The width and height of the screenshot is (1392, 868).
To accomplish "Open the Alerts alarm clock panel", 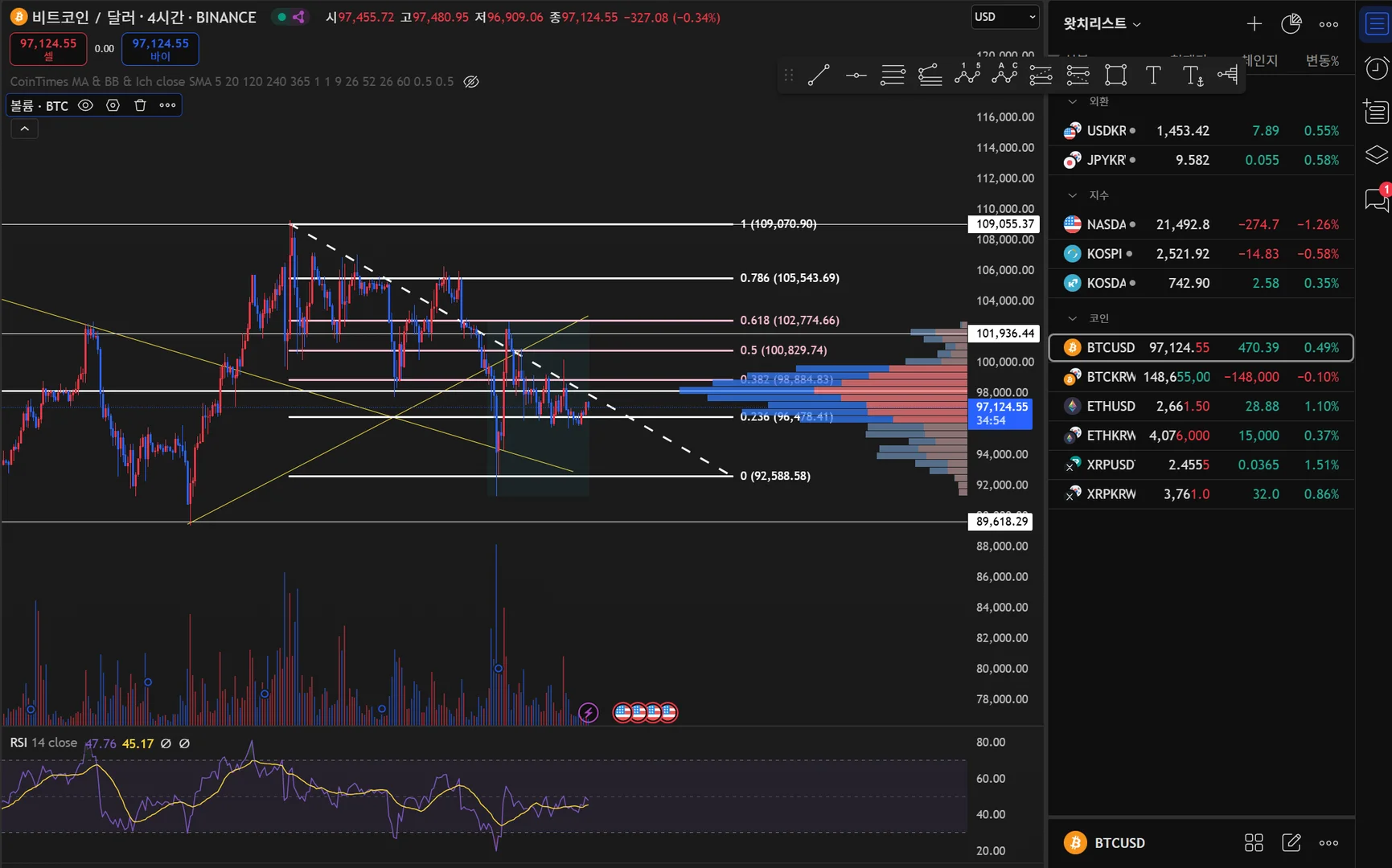I will (x=1376, y=68).
